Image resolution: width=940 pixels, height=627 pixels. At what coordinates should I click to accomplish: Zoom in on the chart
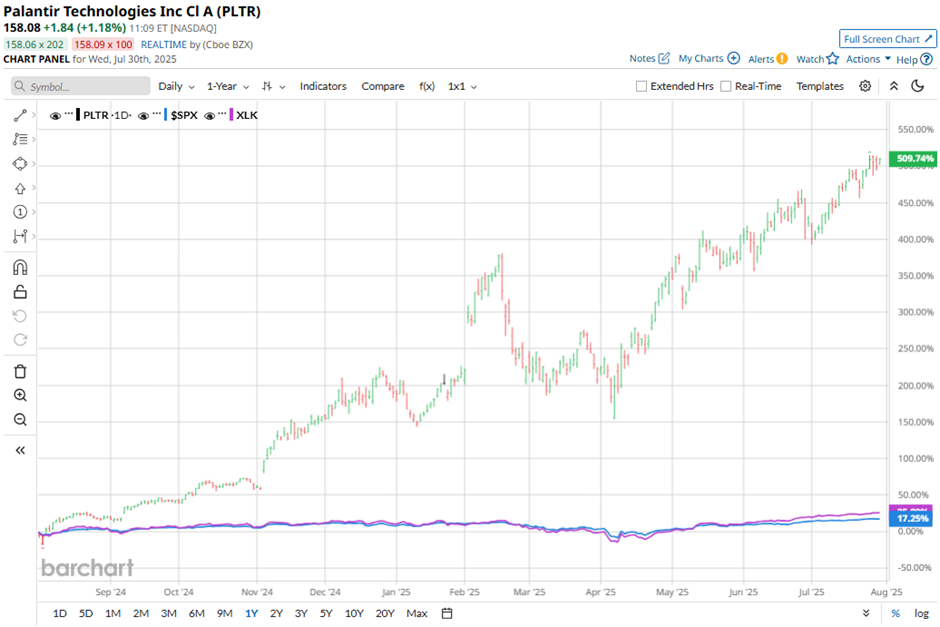coord(20,395)
